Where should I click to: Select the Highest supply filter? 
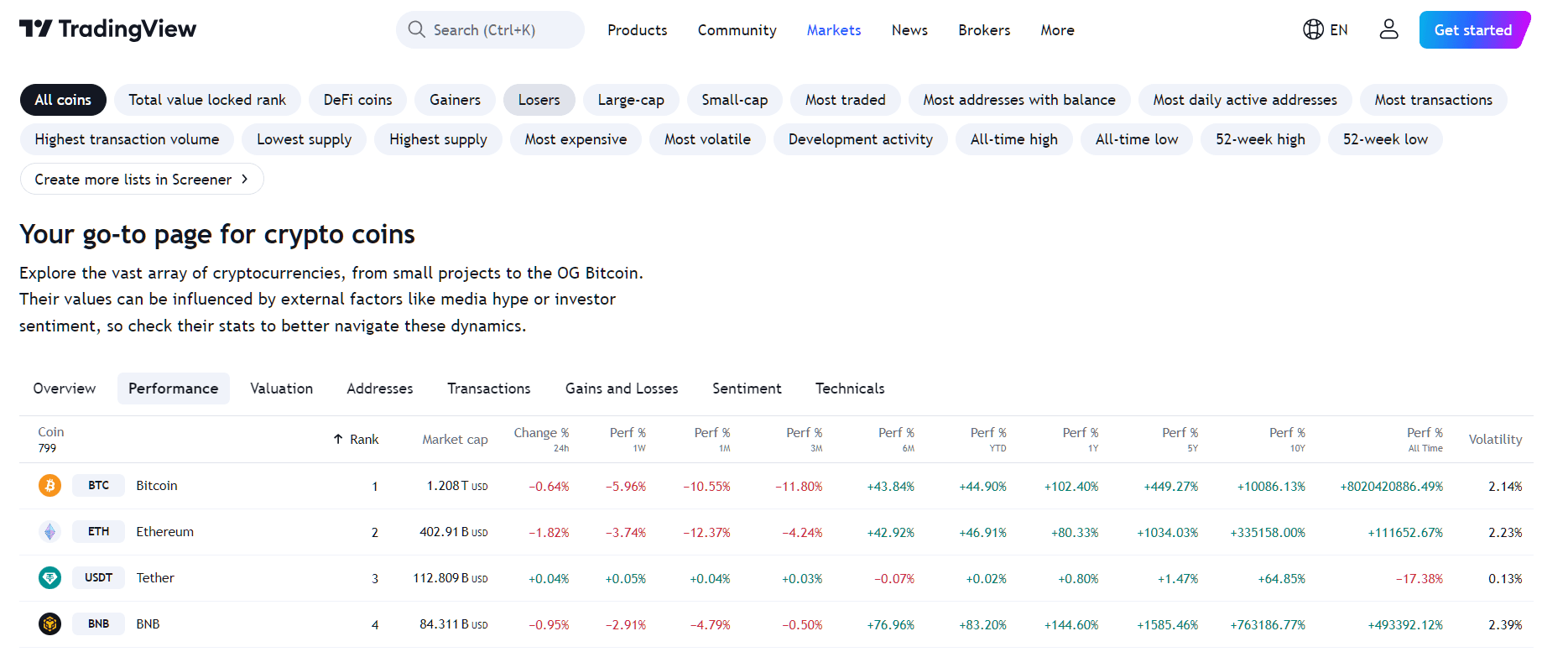(438, 139)
